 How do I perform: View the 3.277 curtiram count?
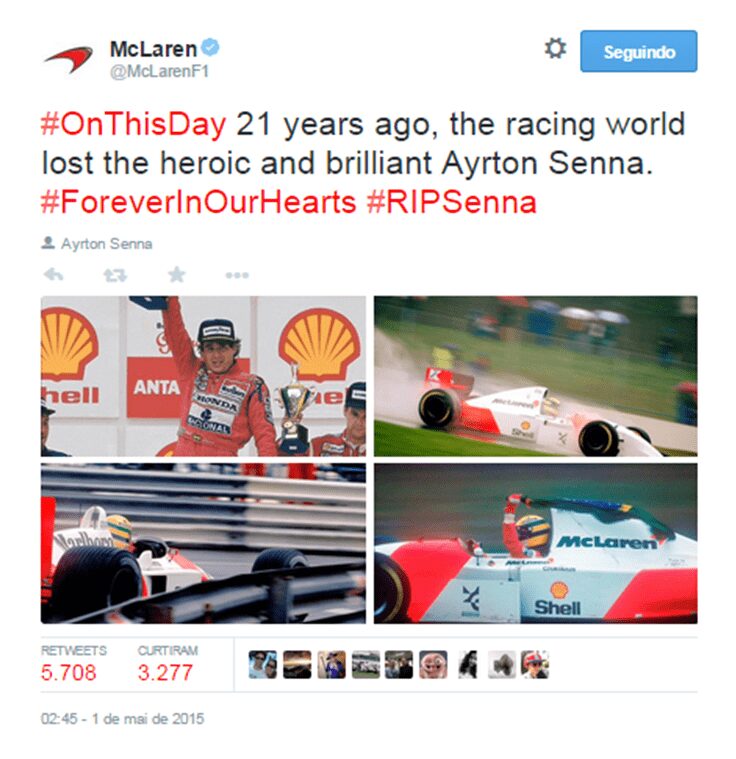coord(165,673)
